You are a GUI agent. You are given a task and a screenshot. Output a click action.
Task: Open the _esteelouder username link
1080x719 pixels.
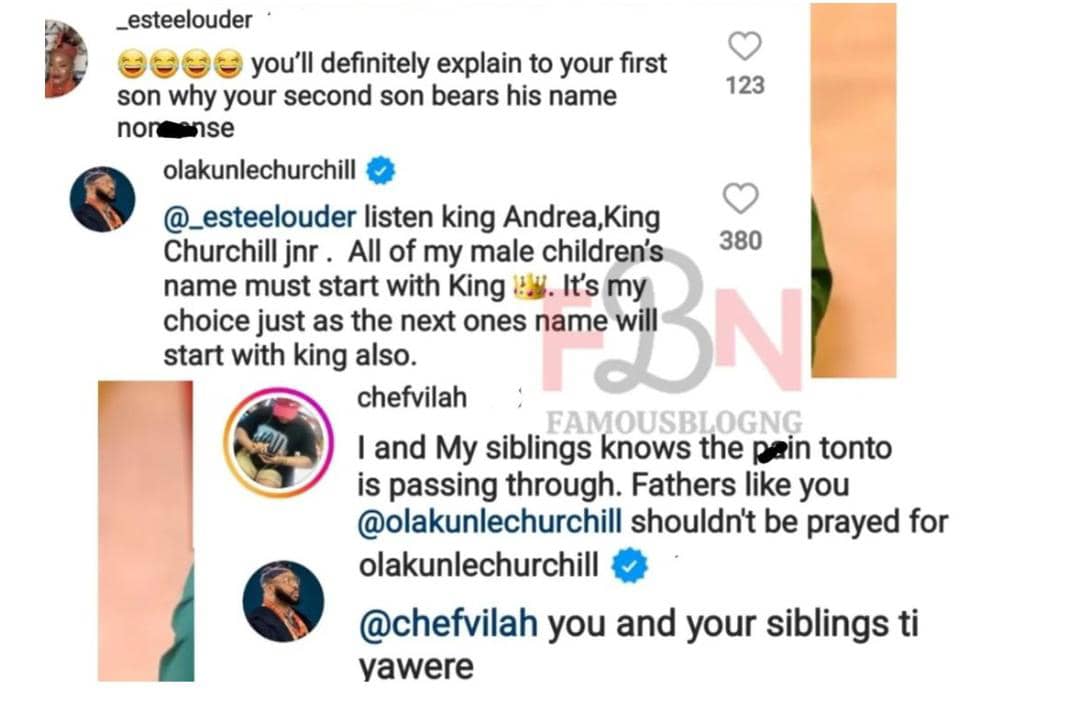[185, 20]
